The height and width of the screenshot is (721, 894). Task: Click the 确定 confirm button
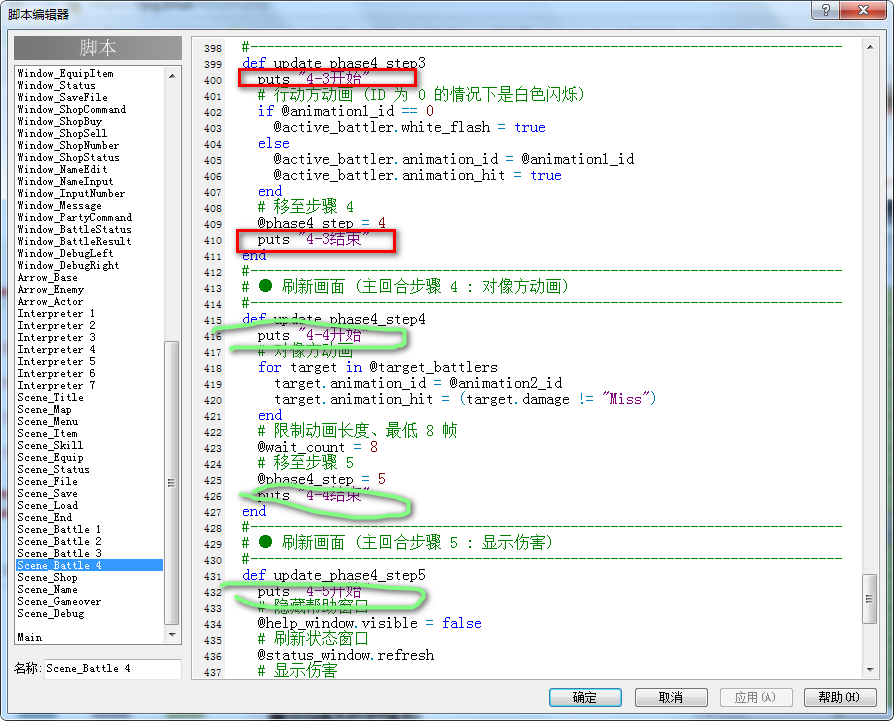(585, 697)
